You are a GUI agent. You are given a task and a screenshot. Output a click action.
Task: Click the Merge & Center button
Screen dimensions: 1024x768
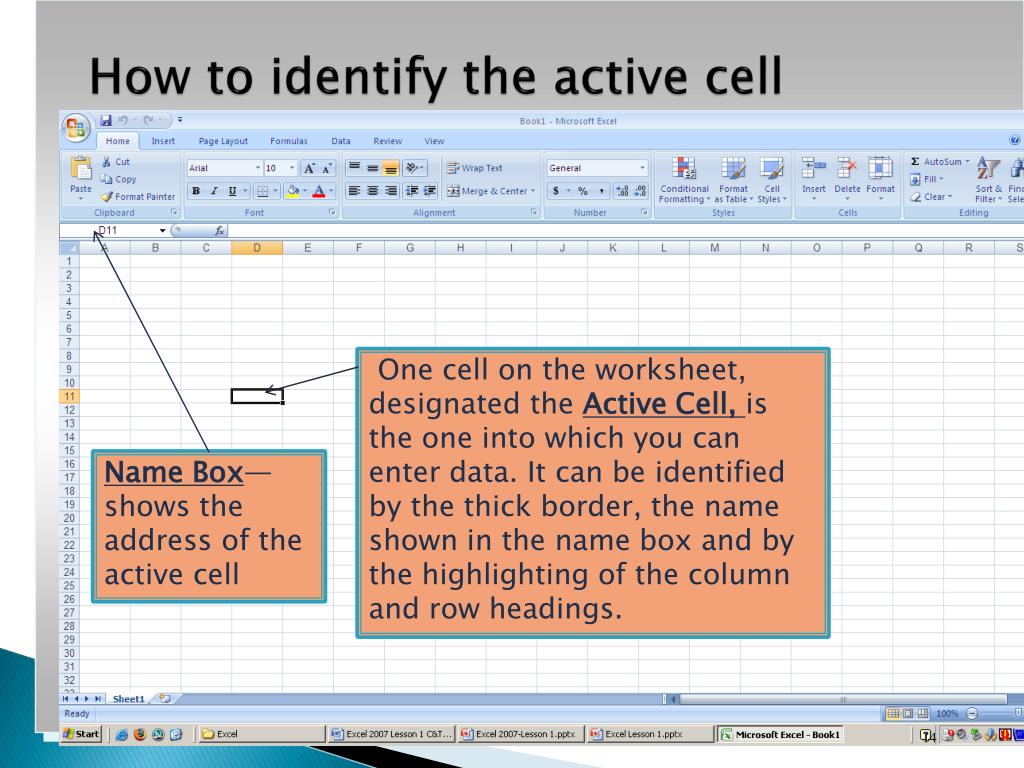point(487,191)
